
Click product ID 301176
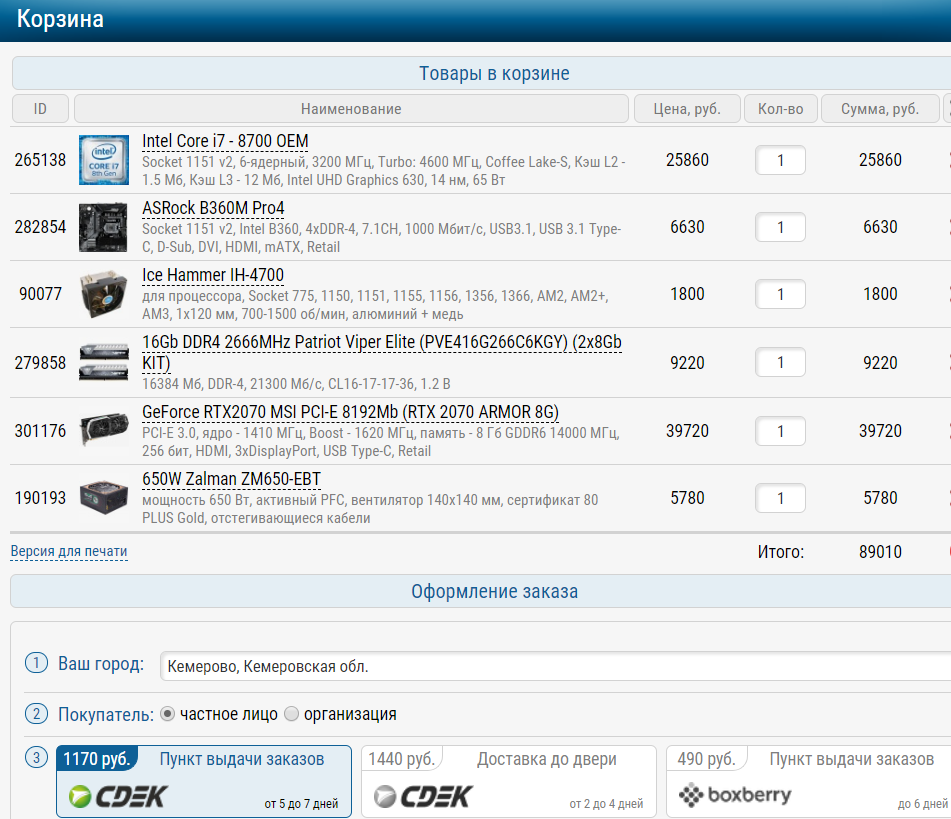coord(40,431)
